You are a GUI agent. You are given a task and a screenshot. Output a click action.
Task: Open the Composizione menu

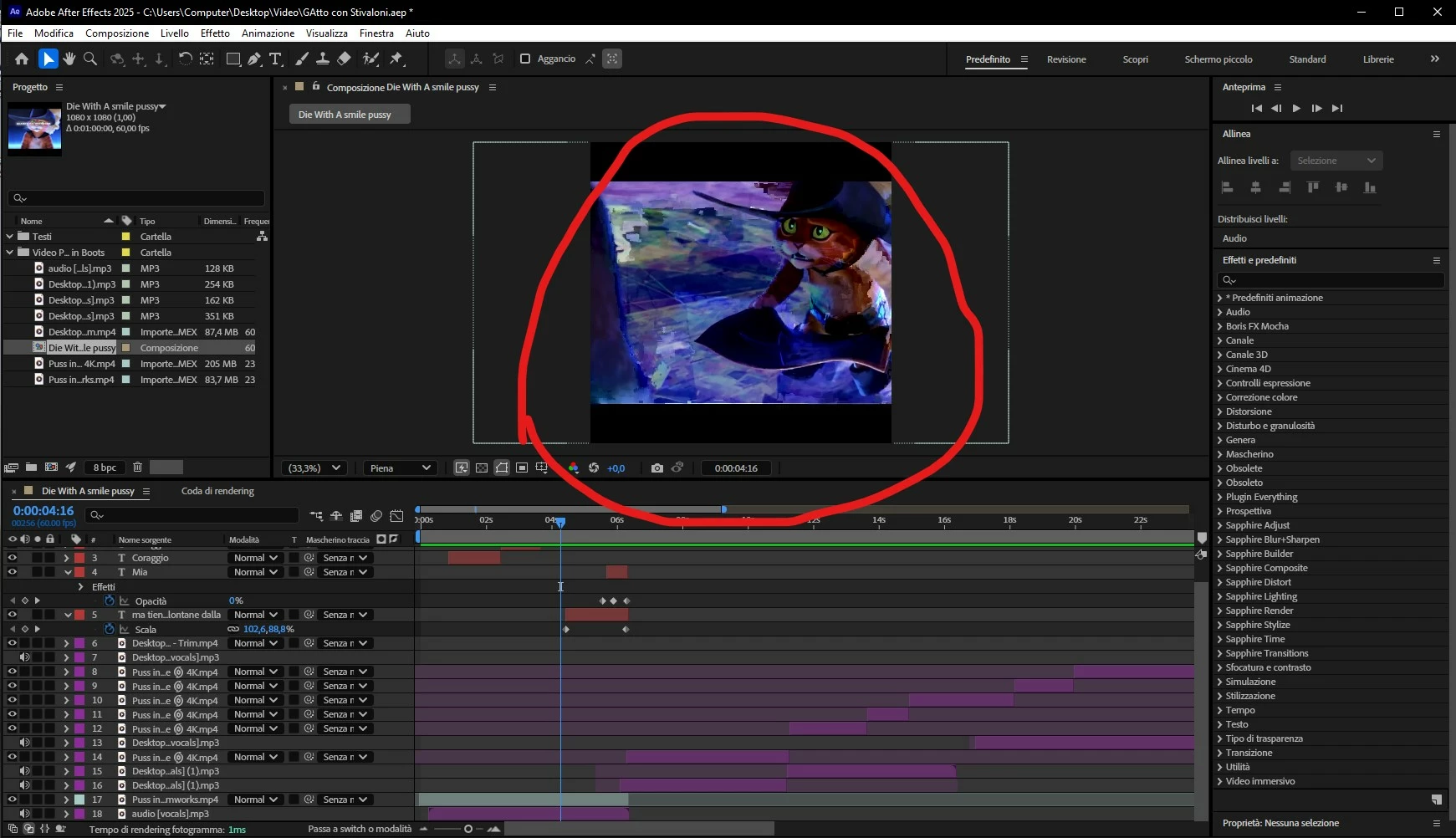click(117, 33)
